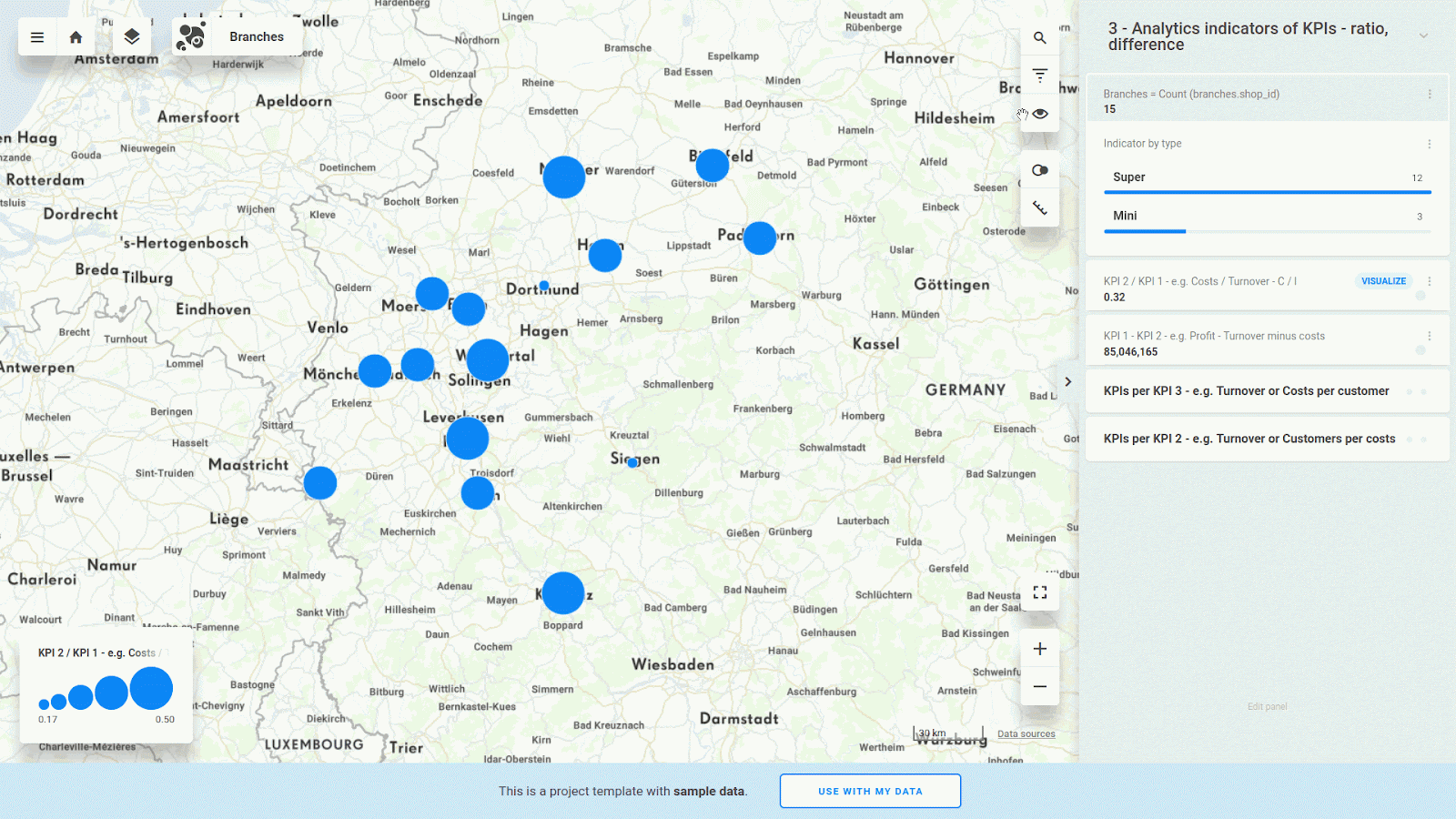Toggle the compare switch on map toolbar

[1039, 170]
